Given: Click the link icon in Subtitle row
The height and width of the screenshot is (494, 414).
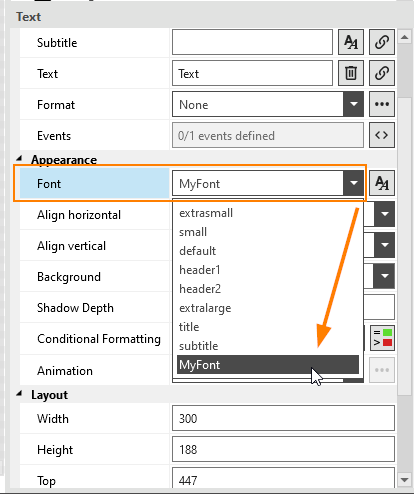Looking at the screenshot, I should [382, 42].
